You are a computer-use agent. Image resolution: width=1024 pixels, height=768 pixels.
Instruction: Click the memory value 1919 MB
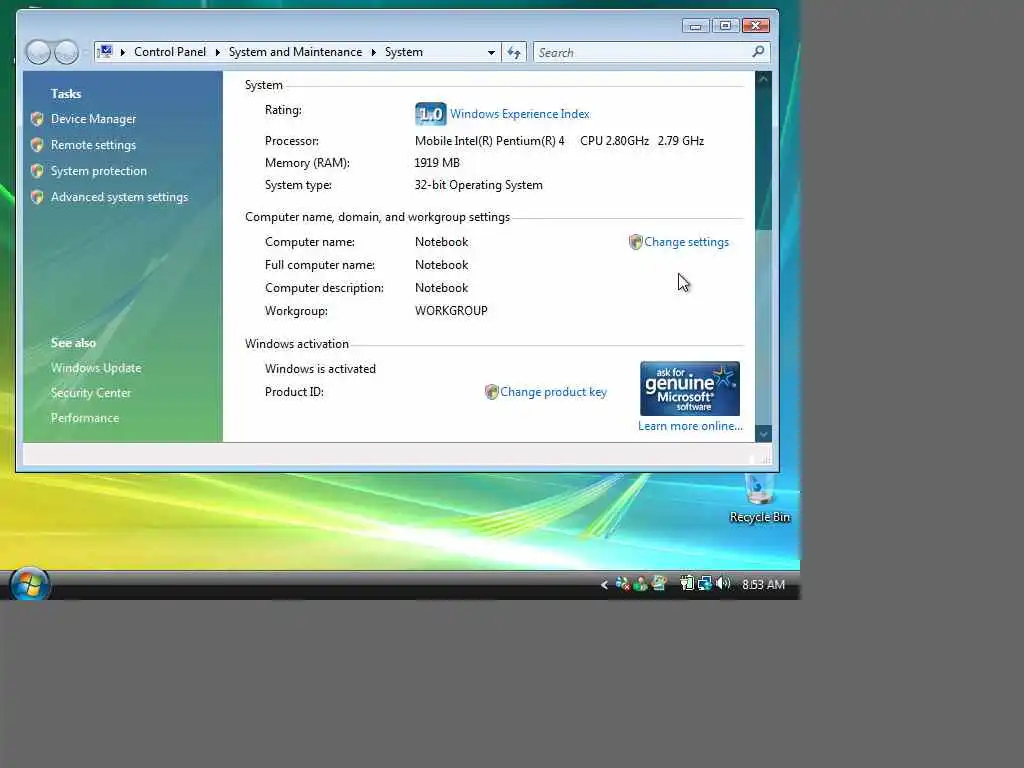(437, 163)
